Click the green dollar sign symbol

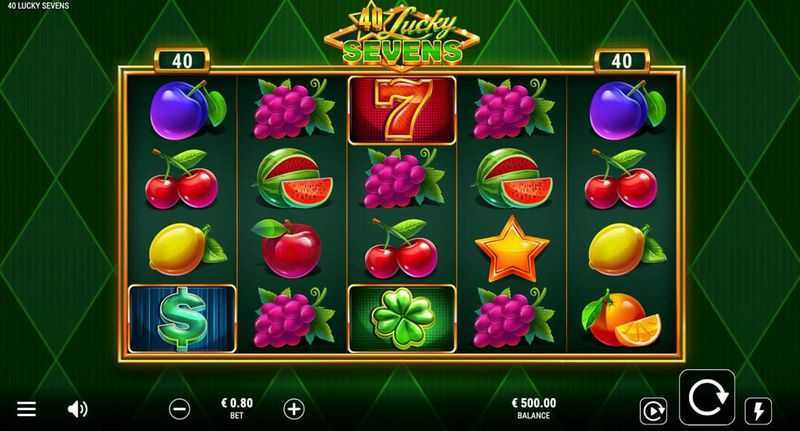(183, 319)
